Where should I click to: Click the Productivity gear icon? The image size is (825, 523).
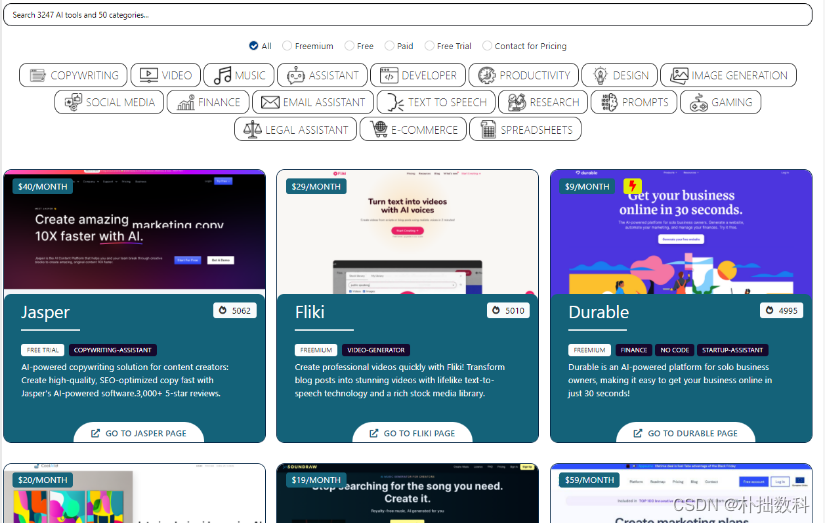point(487,75)
